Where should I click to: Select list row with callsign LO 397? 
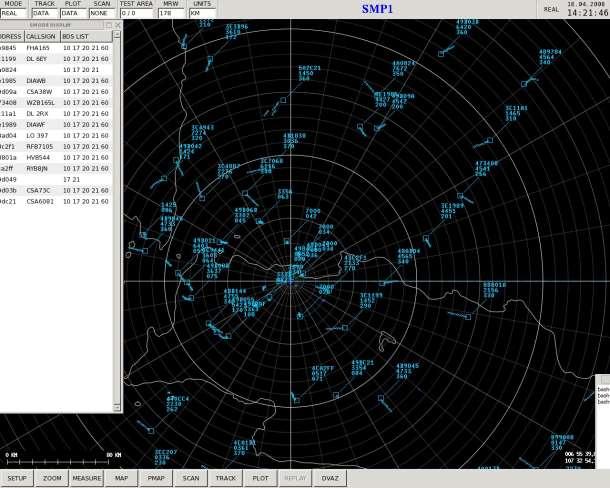click(x=56, y=135)
